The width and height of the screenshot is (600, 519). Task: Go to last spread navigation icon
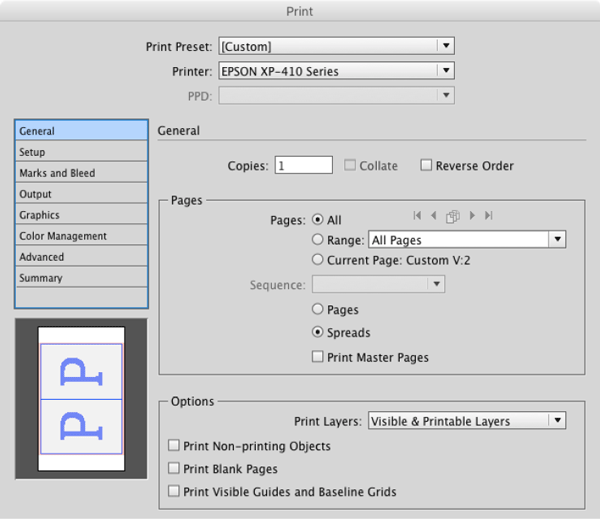pos(489,215)
